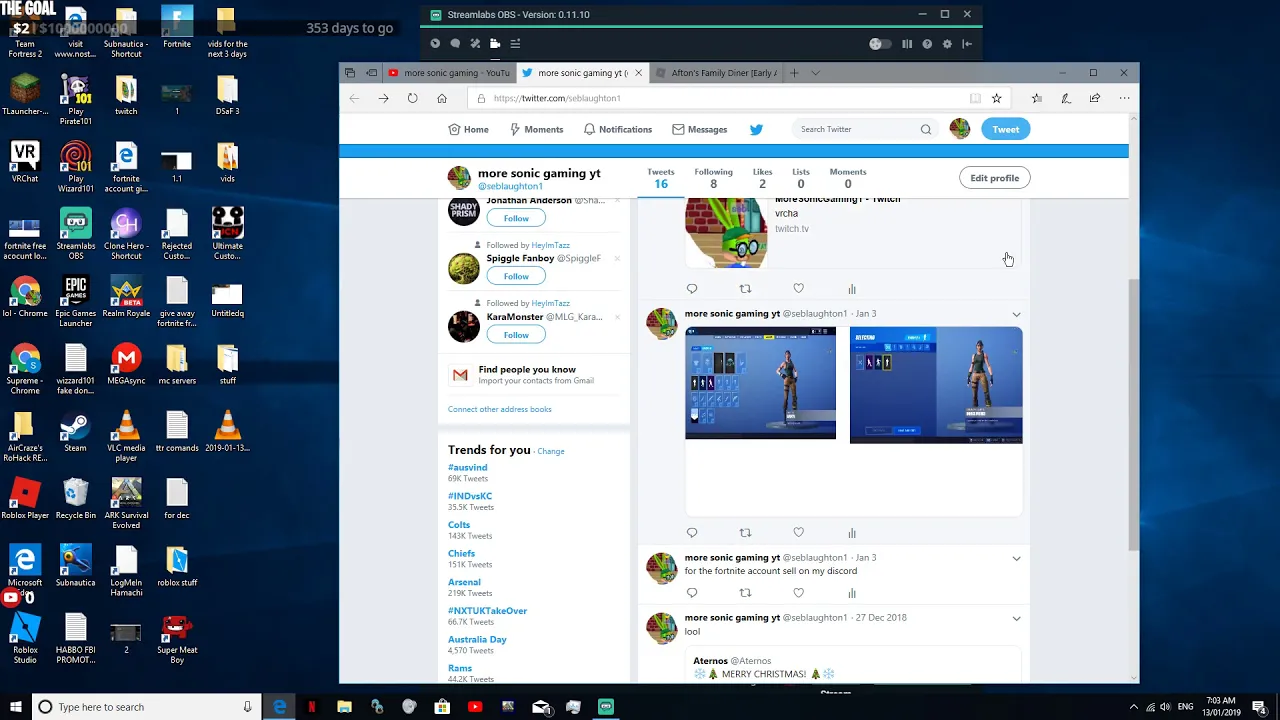The height and width of the screenshot is (720, 1280).
Task: Expand options chevron on 'fortnite account sell' tweet
Action: (x=1016, y=558)
